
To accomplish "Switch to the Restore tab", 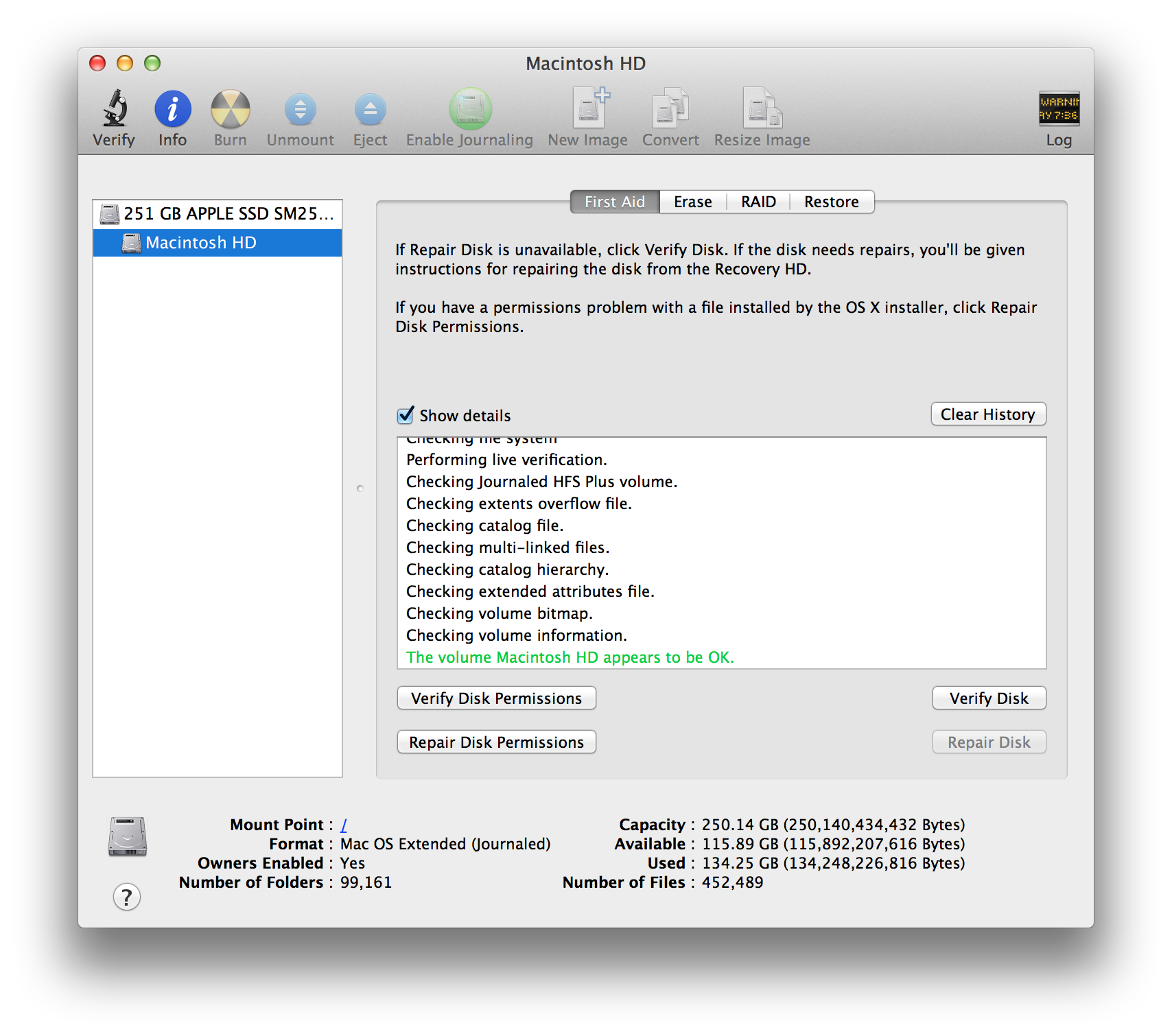I will tap(832, 202).
